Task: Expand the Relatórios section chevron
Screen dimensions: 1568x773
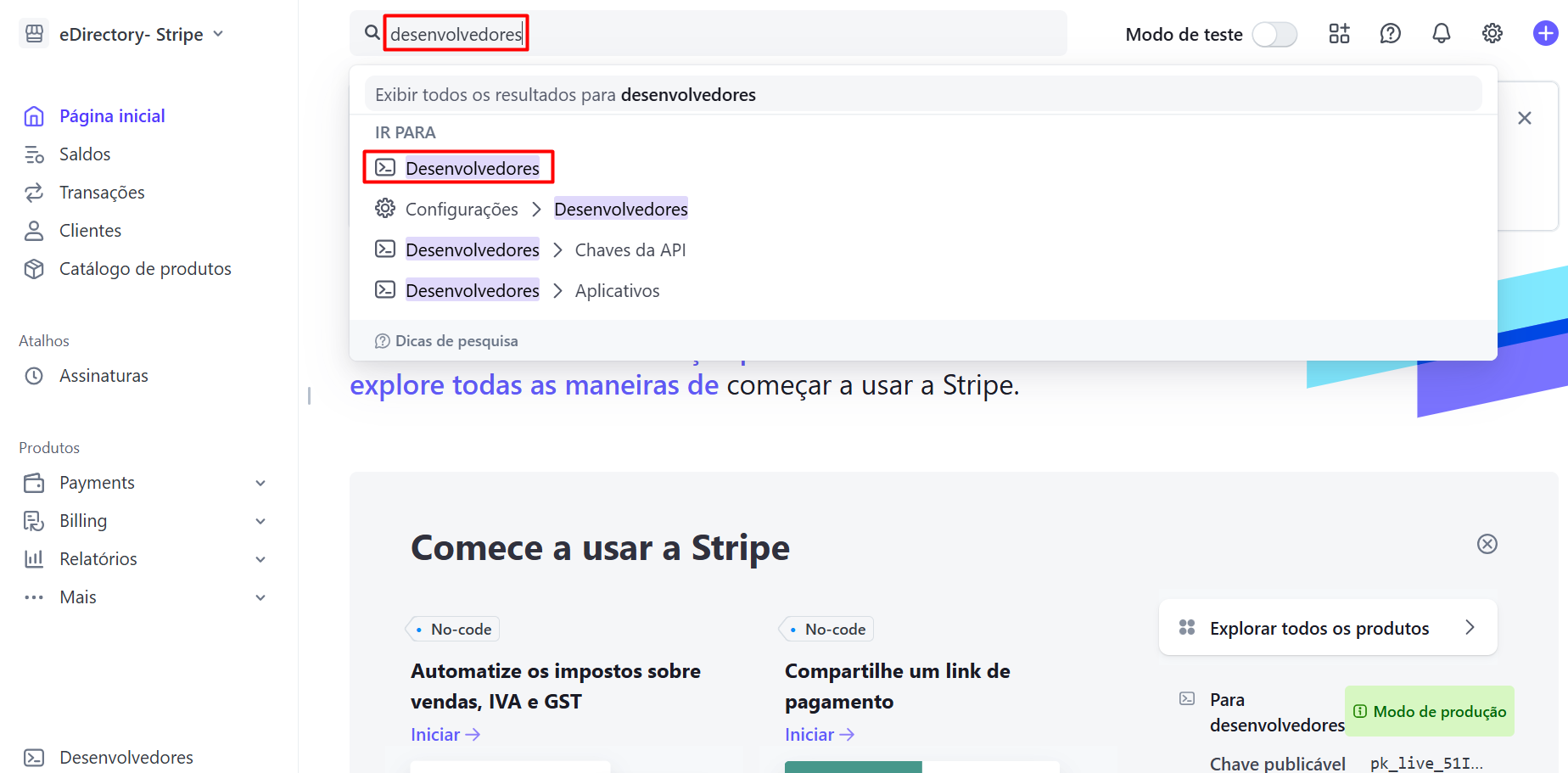Action: click(x=260, y=559)
